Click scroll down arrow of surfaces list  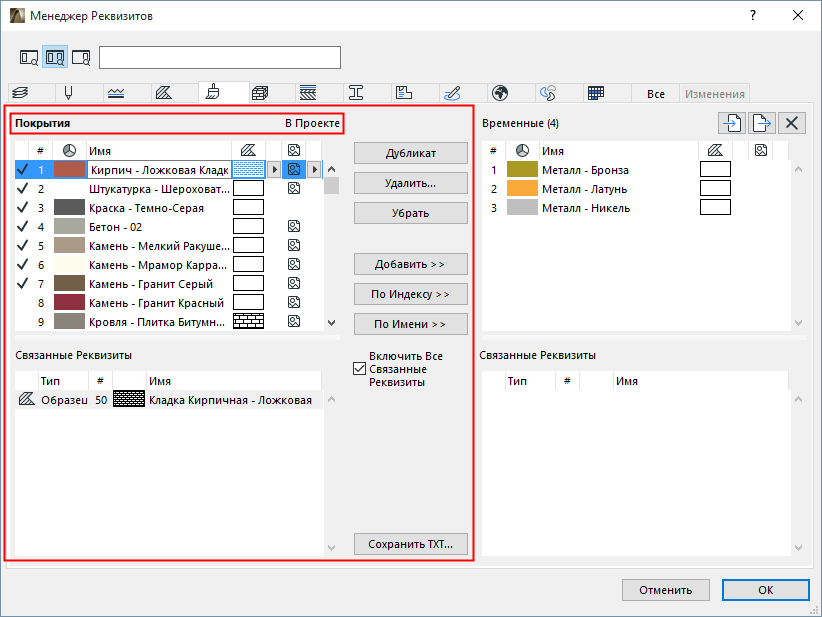coord(331,323)
